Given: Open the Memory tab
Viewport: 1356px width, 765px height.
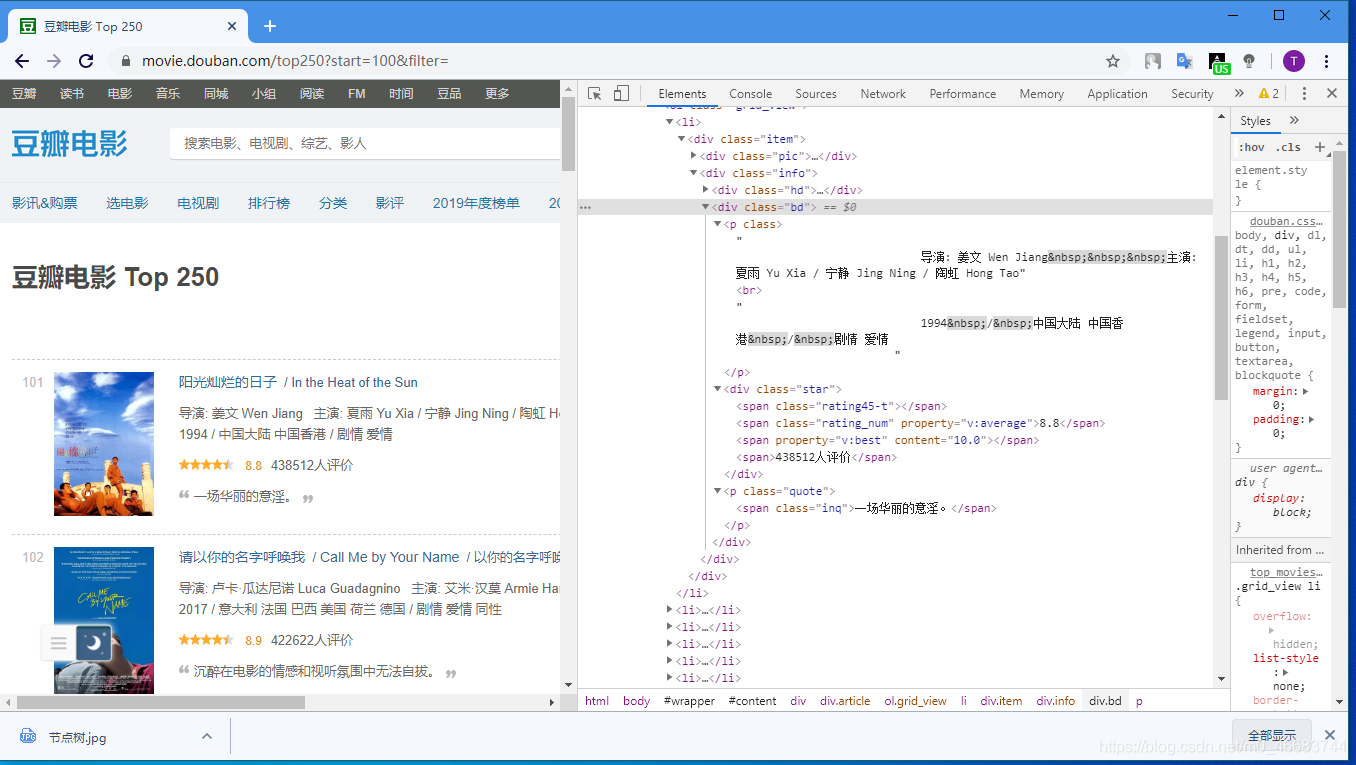Looking at the screenshot, I should coord(1041,93).
